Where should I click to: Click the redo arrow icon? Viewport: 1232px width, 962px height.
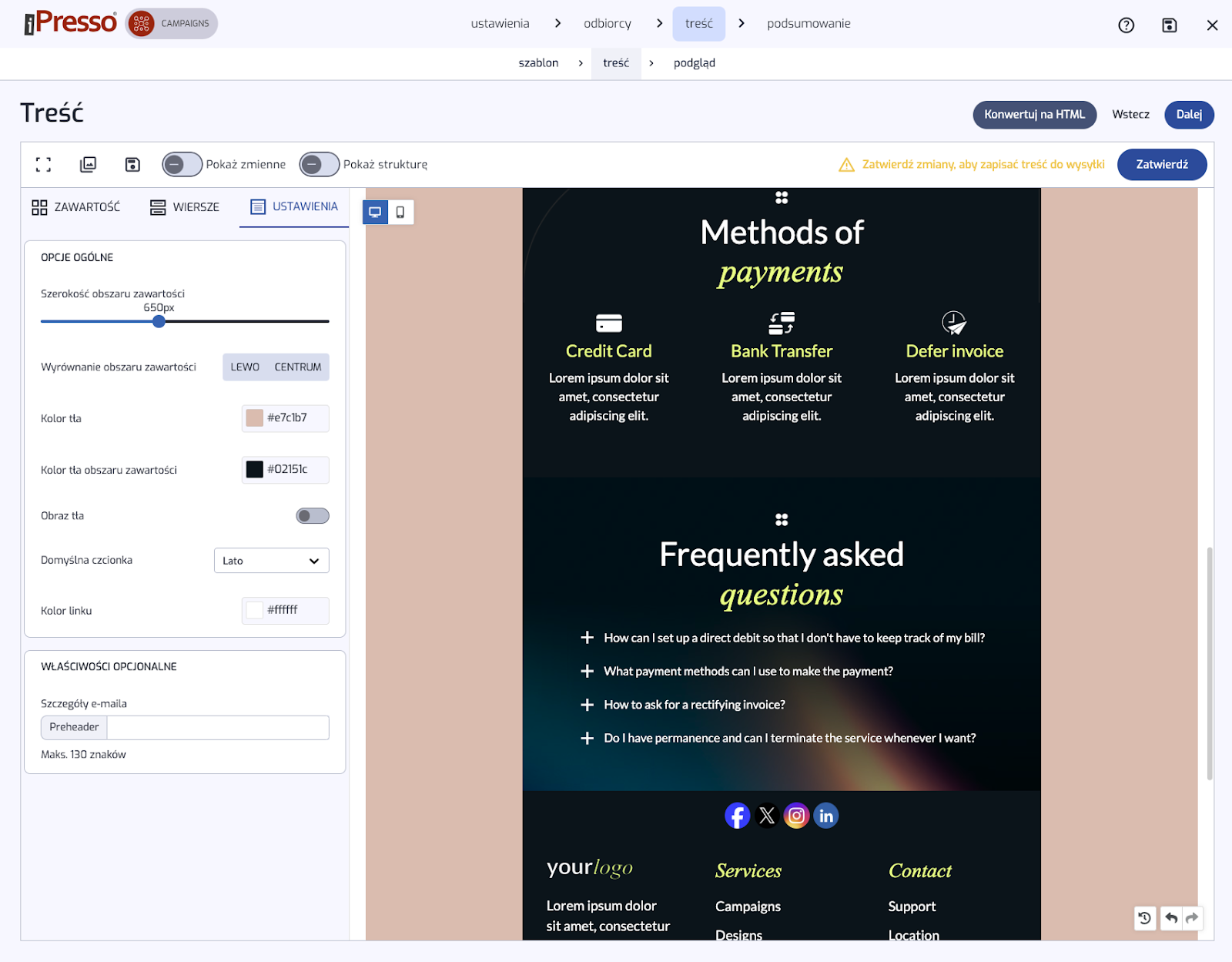pyautogui.click(x=1192, y=917)
